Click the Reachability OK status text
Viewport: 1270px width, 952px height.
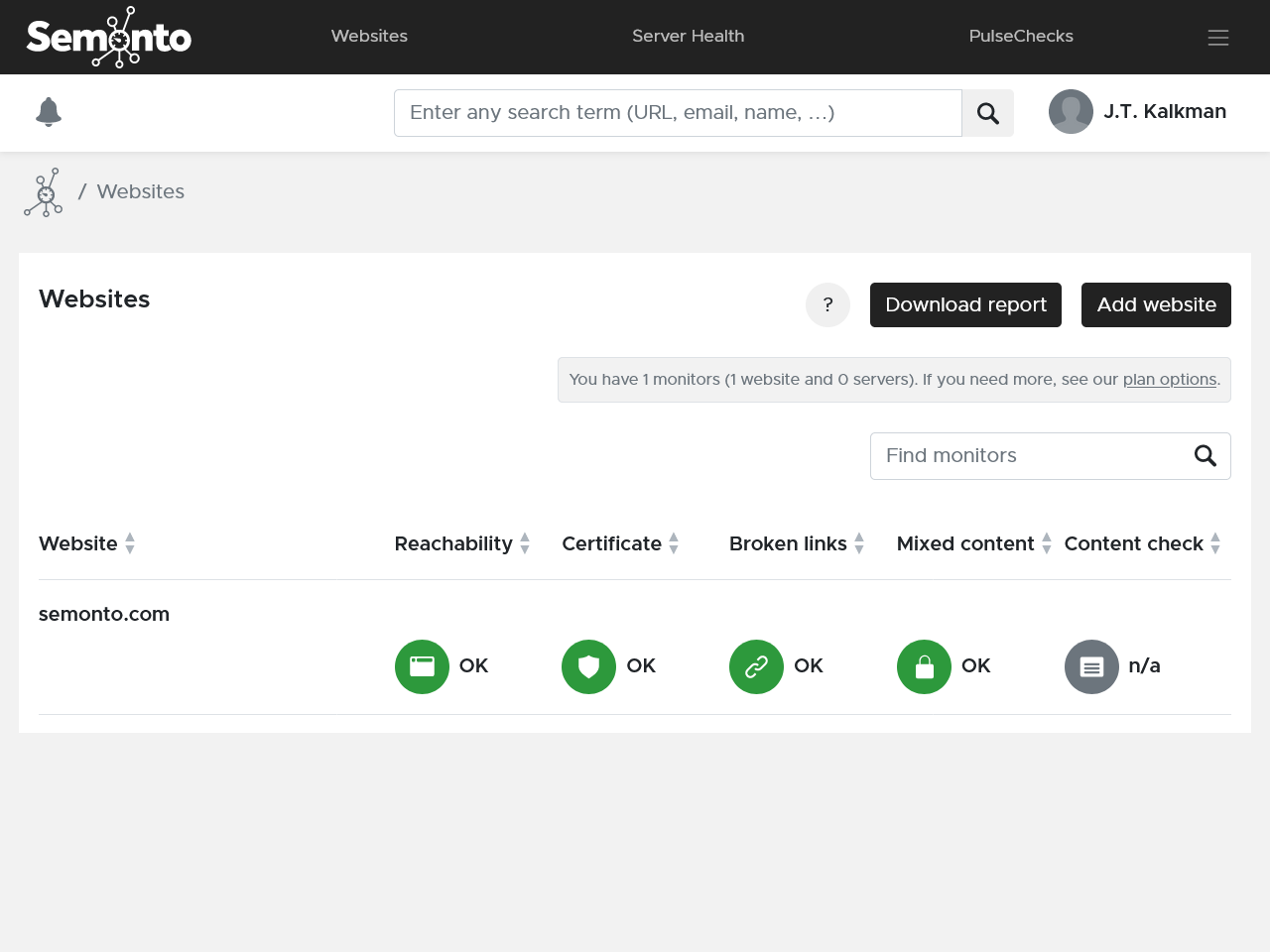pos(473,665)
